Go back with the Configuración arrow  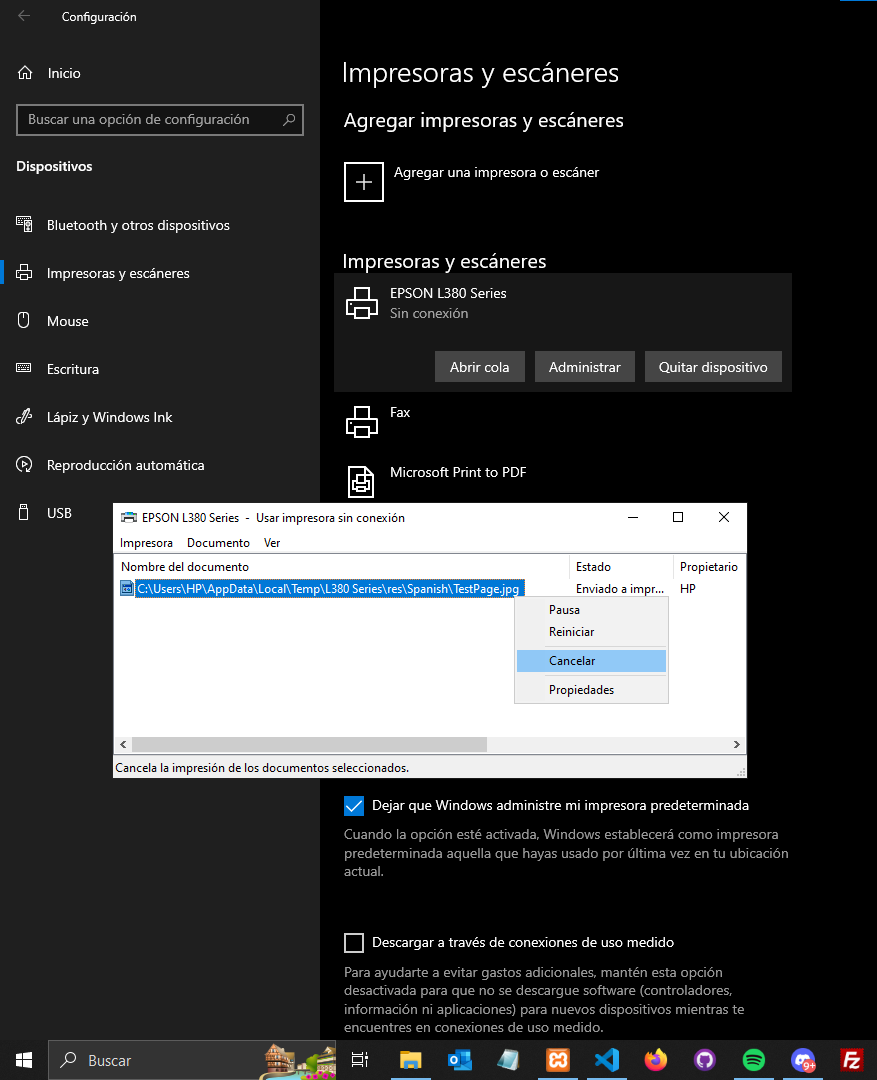tap(24, 16)
